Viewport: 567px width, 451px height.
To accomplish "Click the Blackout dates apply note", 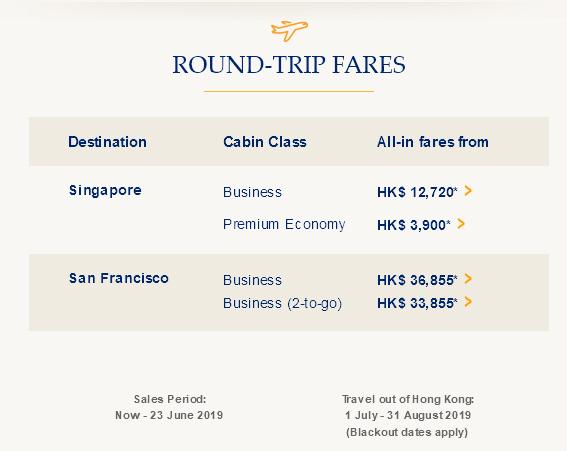I will click(x=407, y=432).
